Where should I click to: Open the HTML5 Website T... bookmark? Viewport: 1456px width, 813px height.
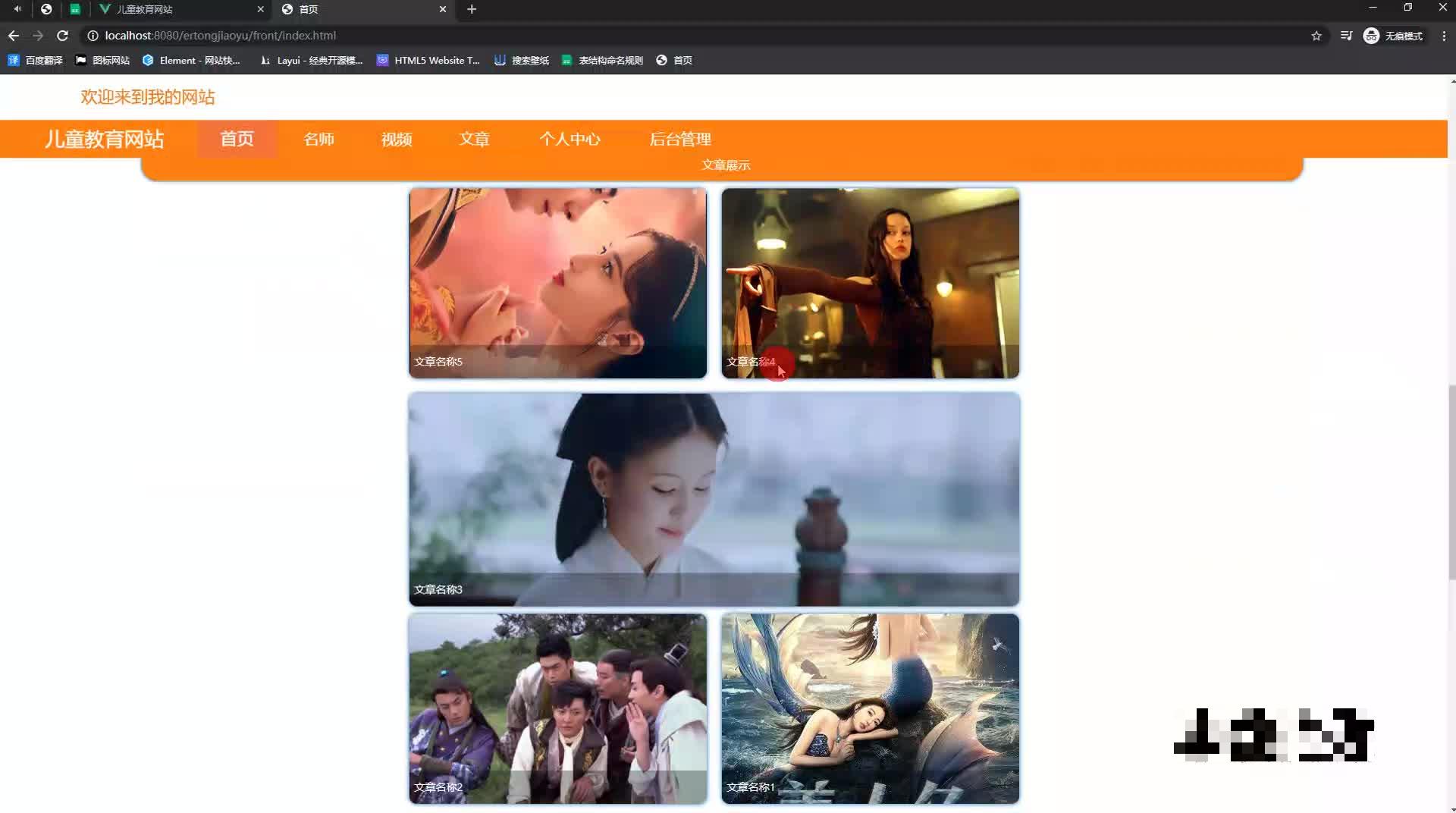click(x=428, y=61)
